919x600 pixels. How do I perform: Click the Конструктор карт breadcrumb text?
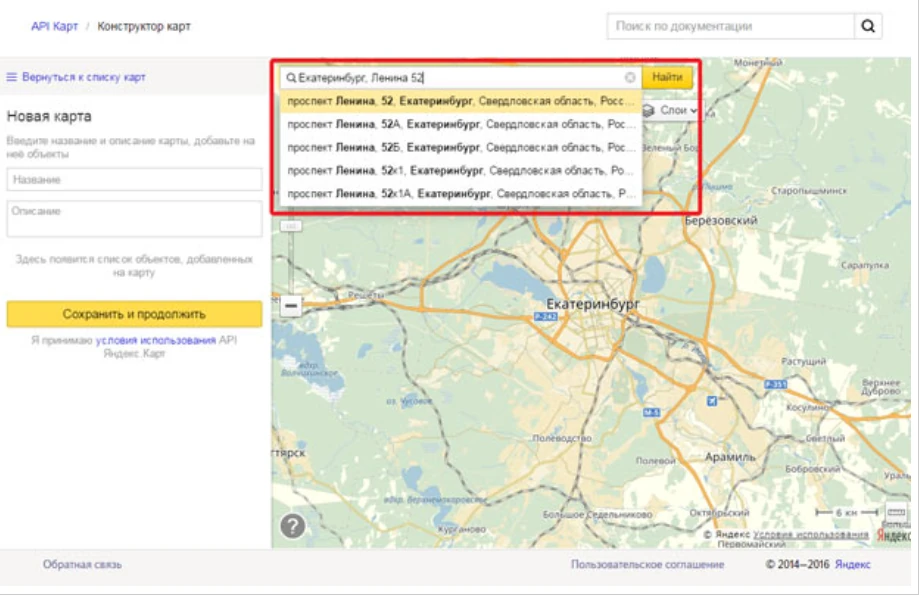coord(144,26)
